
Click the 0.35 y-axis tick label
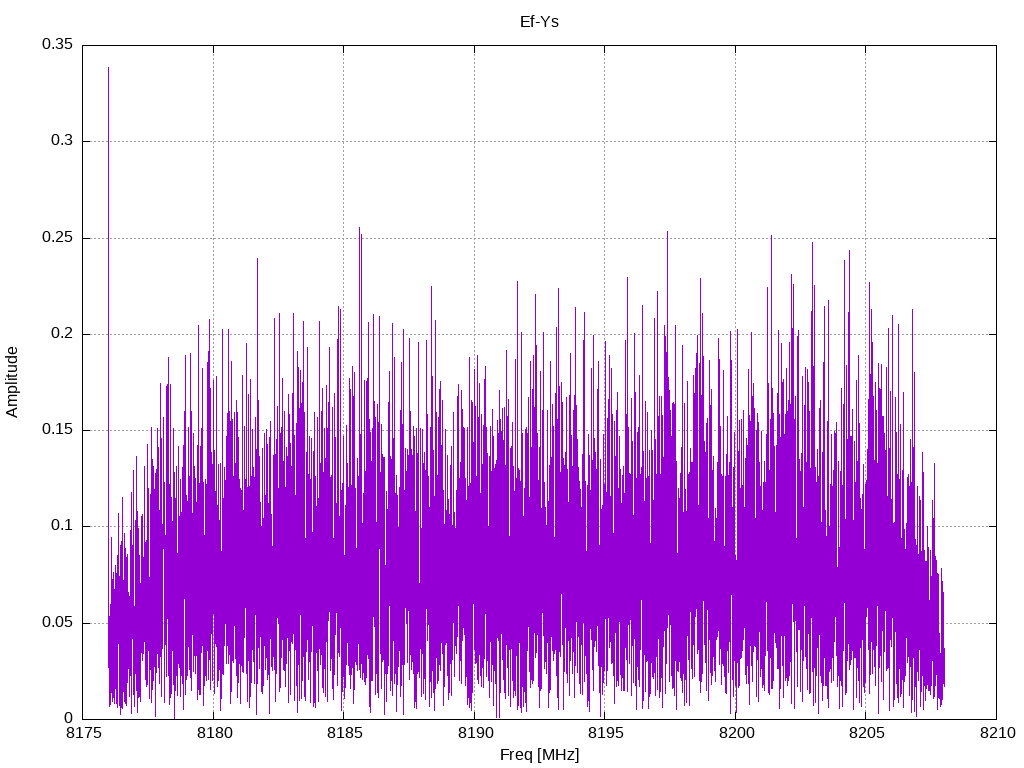(x=57, y=44)
